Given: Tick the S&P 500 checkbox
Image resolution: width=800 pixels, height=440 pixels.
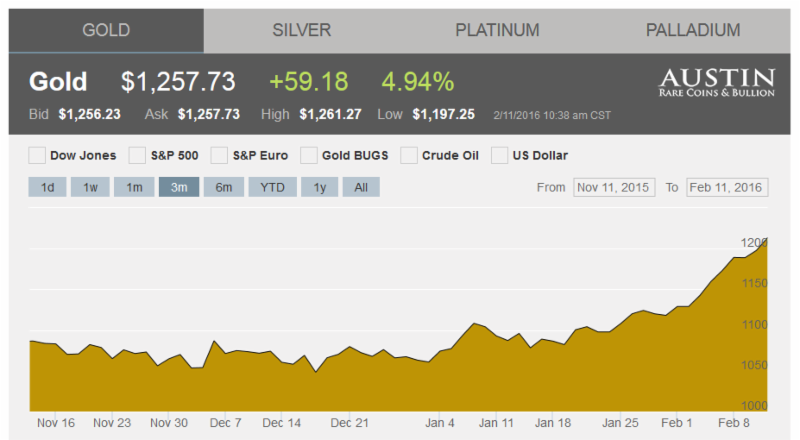Looking at the screenshot, I should (x=137, y=155).
